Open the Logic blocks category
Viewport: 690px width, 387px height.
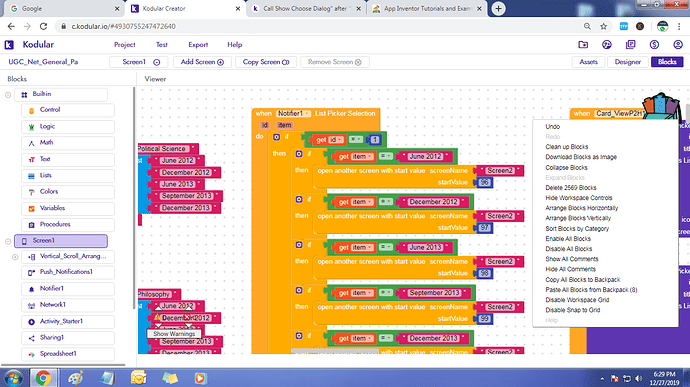[68, 126]
